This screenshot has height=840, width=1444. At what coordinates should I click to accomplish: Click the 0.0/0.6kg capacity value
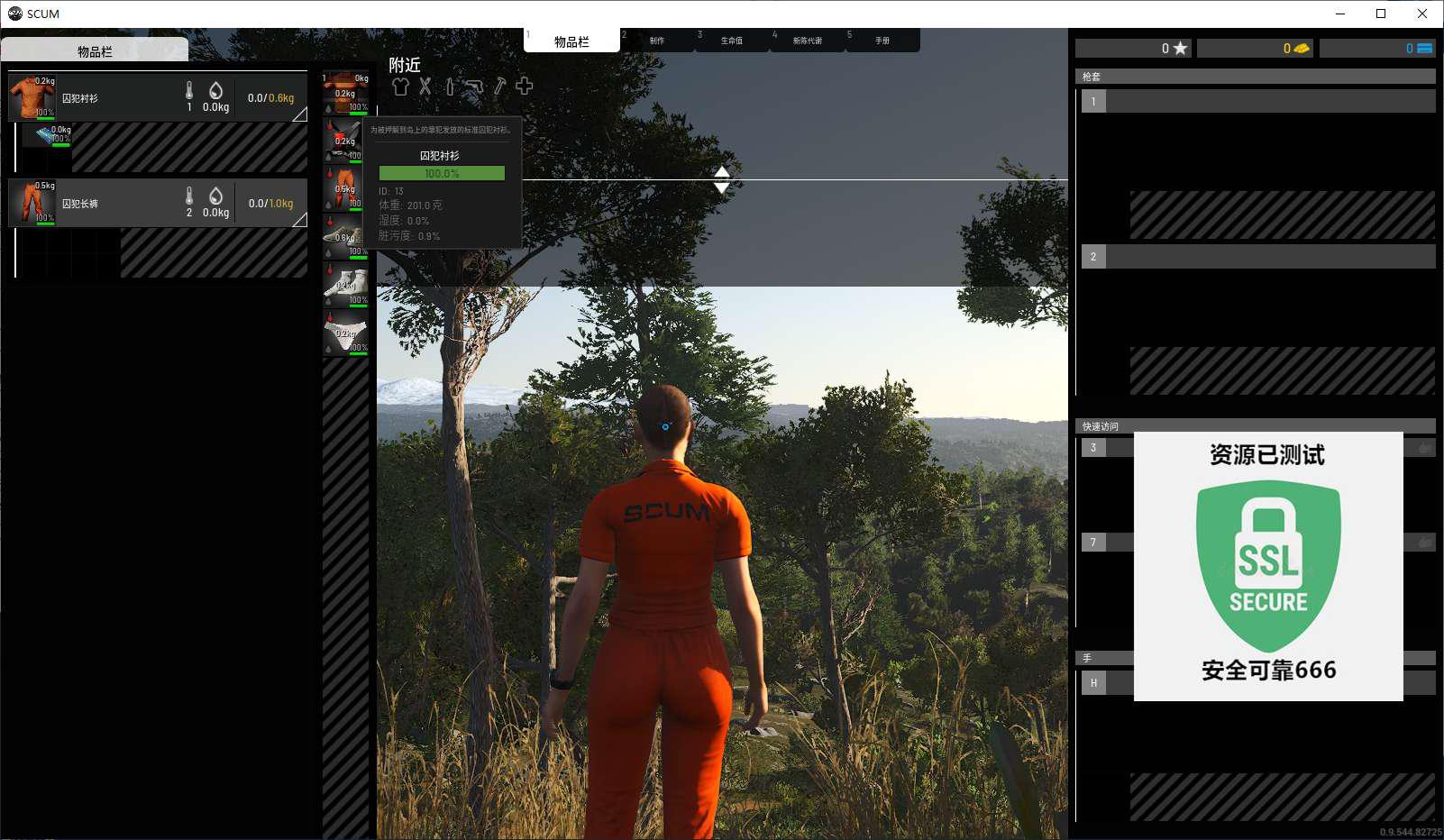(x=270, y=98)
